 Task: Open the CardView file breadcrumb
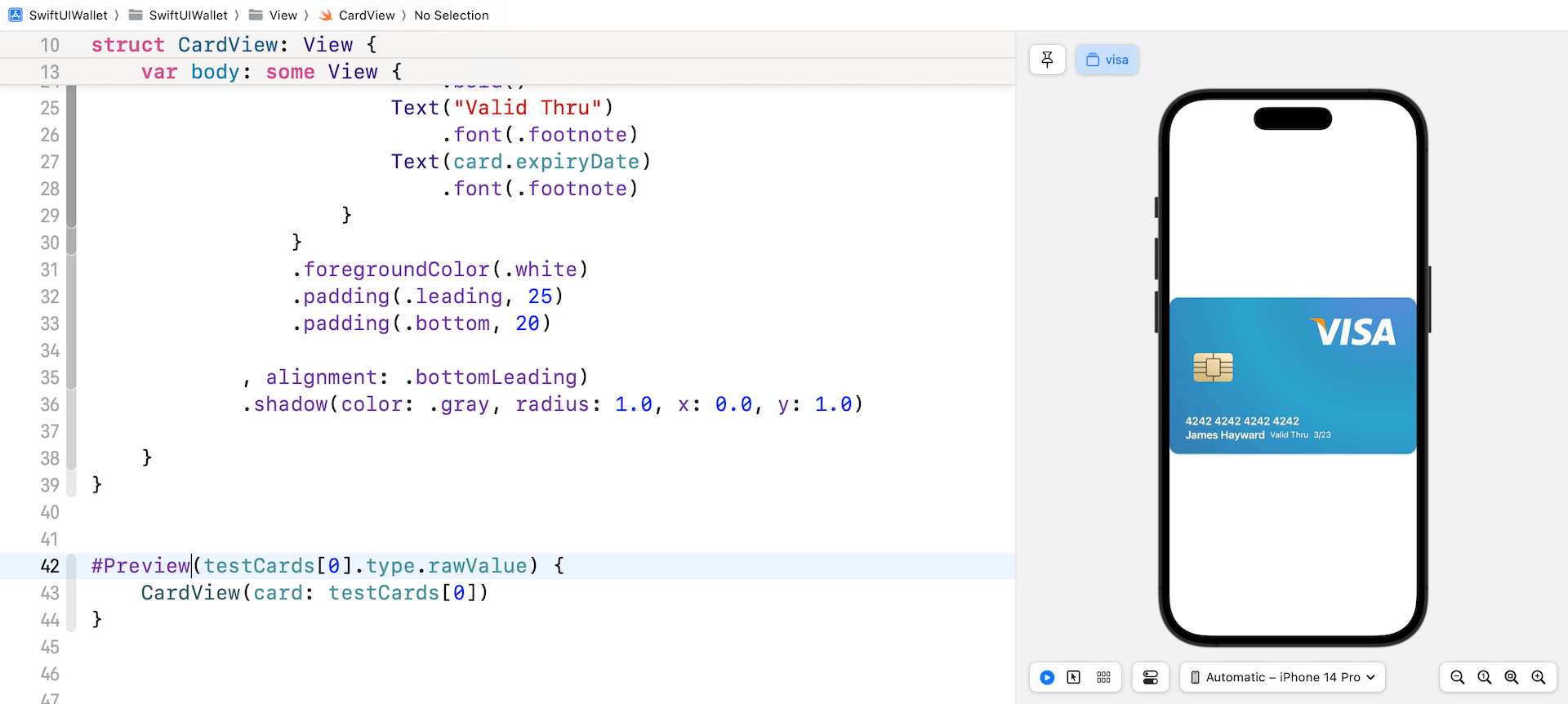[x=367, y=15]
